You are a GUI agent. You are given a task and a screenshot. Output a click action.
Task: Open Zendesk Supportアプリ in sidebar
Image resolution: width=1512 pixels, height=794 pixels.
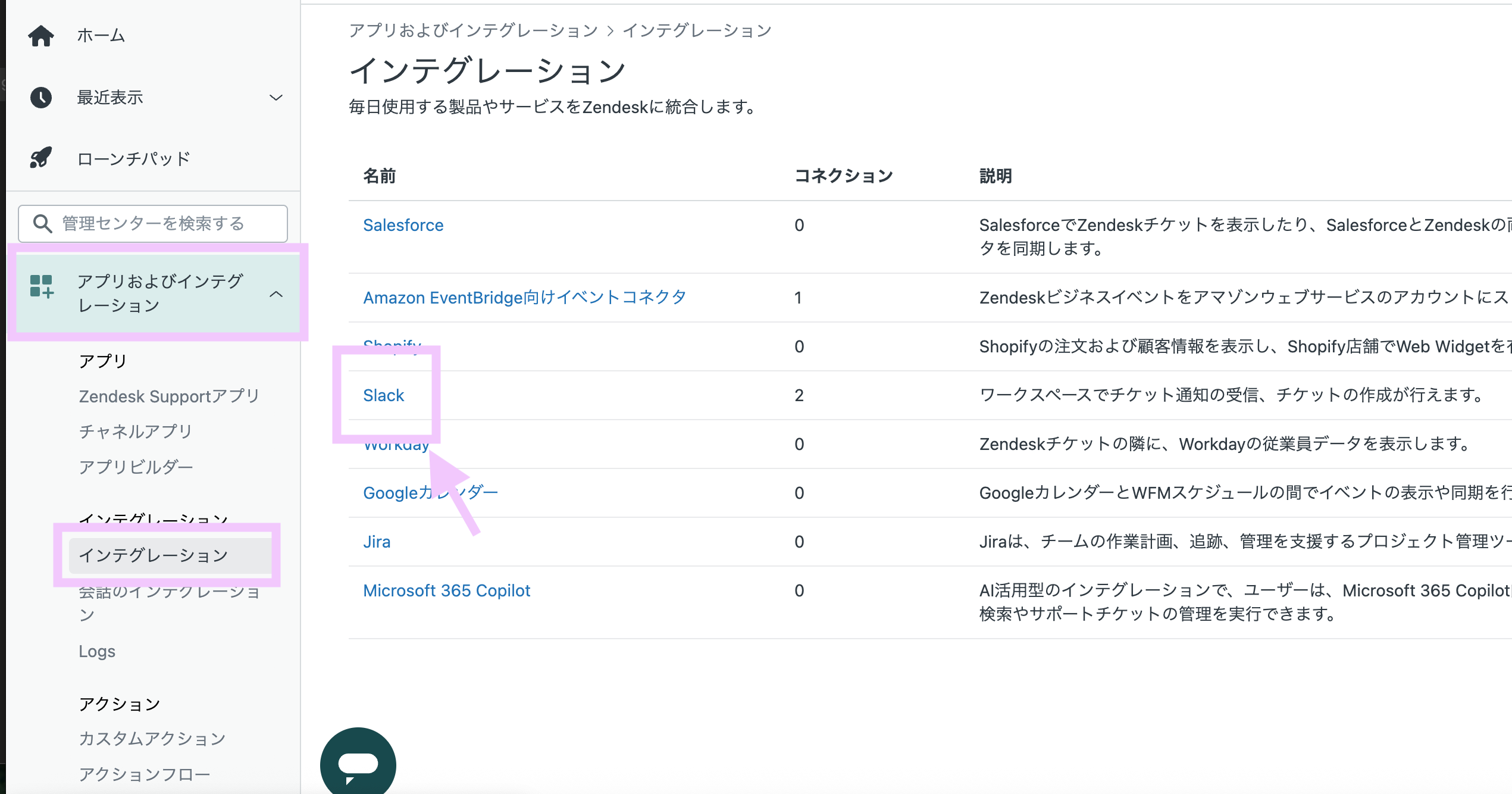click(x=169, y=396)
